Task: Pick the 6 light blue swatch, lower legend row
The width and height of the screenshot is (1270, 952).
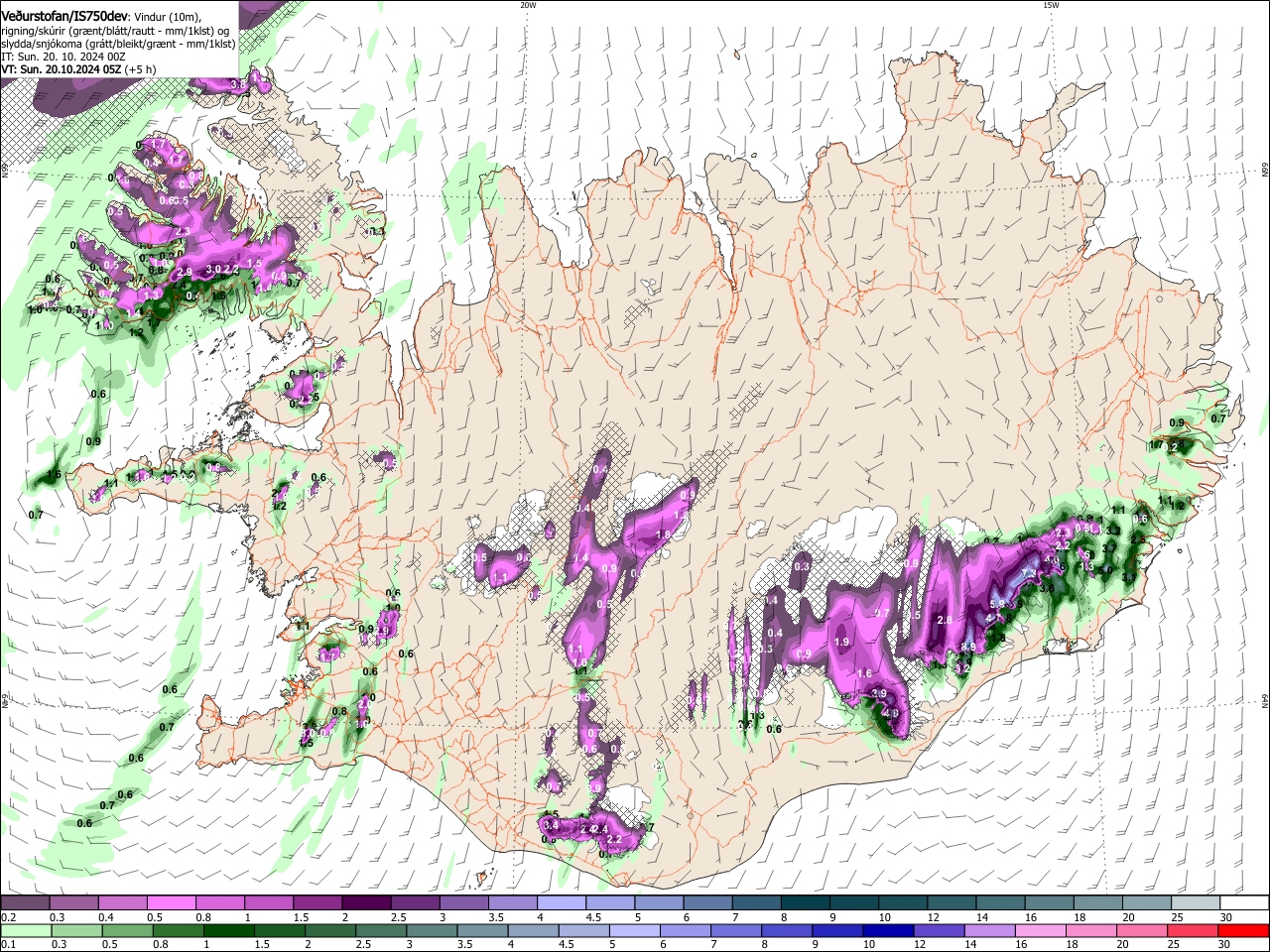Action: [x=684, y=931]
